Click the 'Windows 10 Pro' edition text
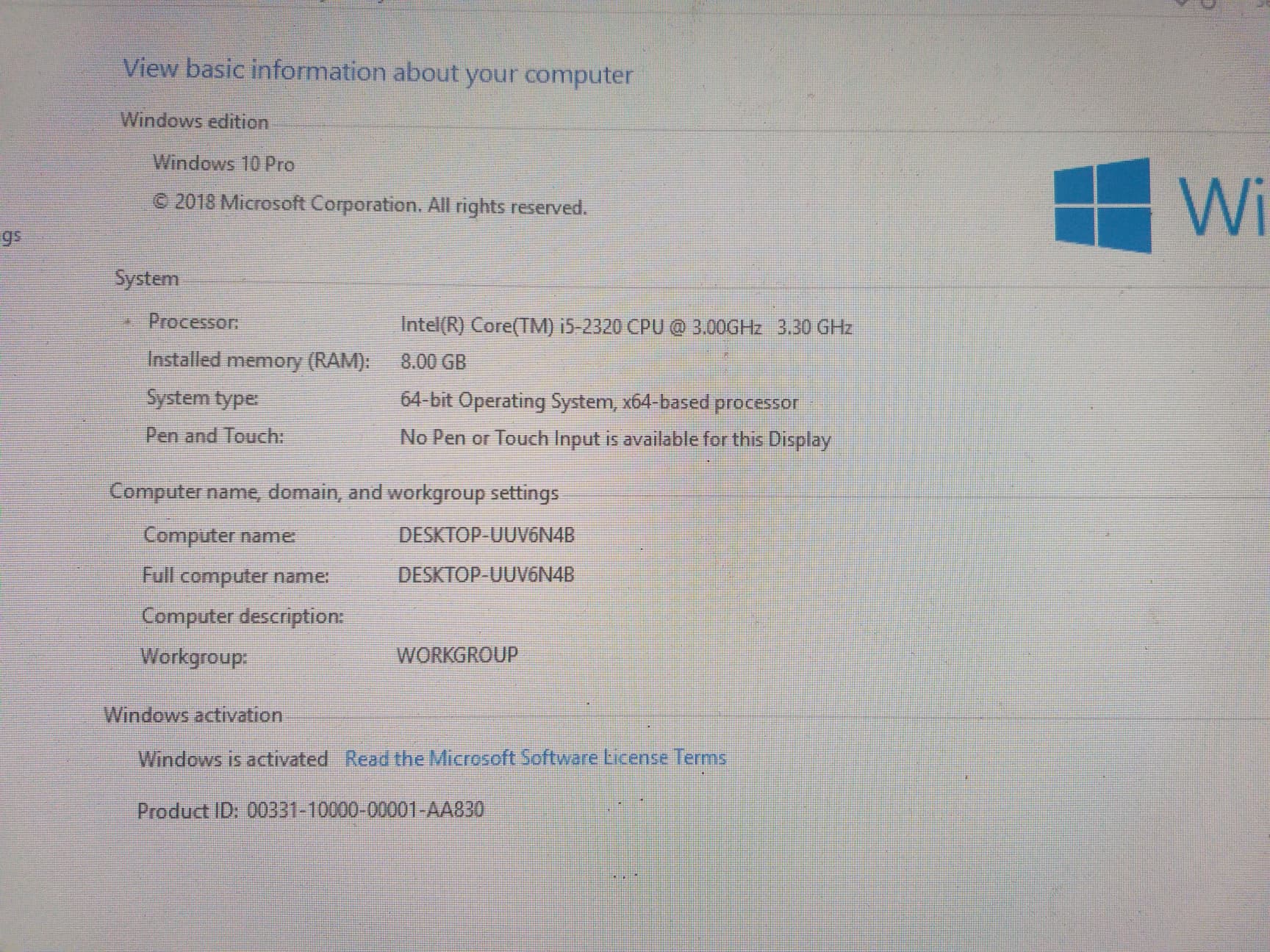Image resolution: width=1270 pixels, height=952 pixels. pyautogui.click(x=223, y=162)
